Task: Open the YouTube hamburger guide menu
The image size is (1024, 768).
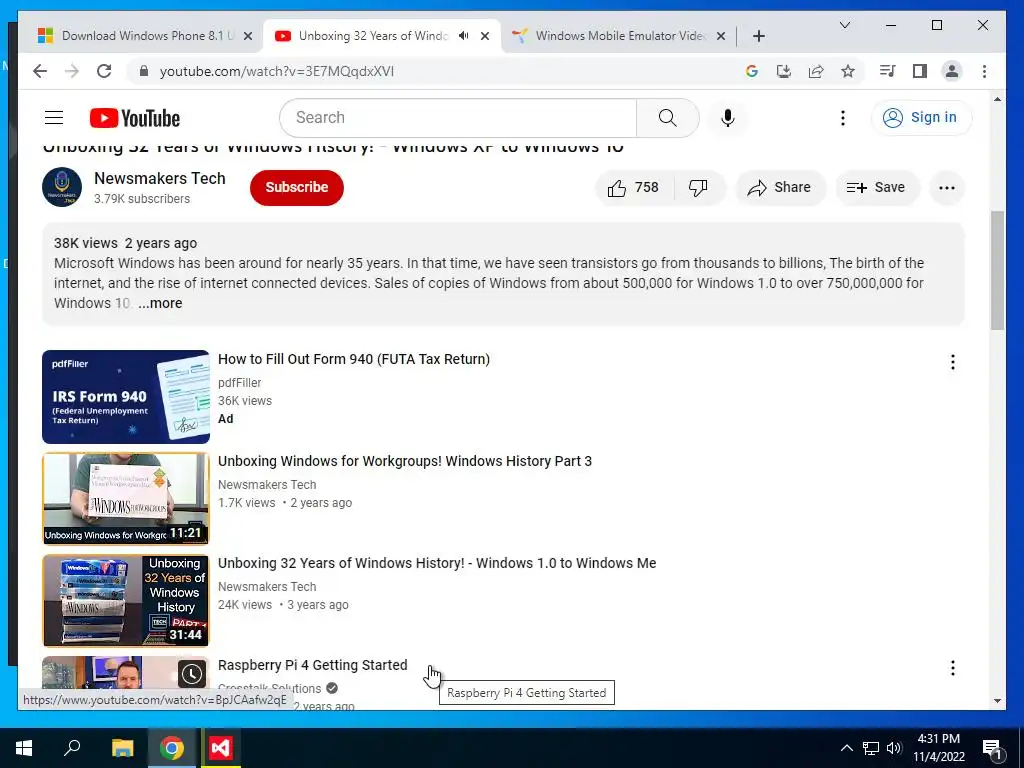Action: (54, 118)
